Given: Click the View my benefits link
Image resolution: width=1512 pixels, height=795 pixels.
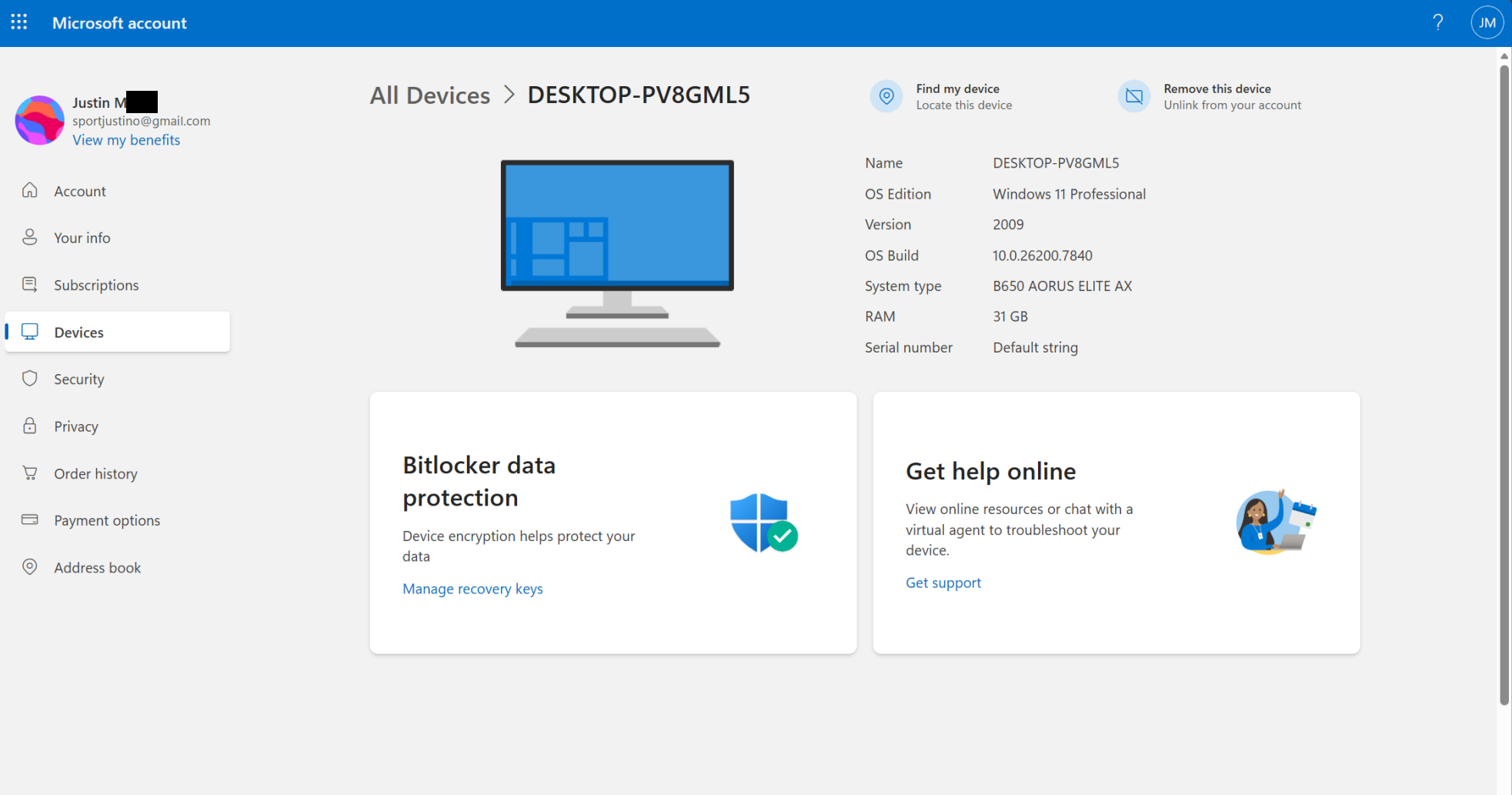Looking at the screenshot, I should [x=126, y=140].
